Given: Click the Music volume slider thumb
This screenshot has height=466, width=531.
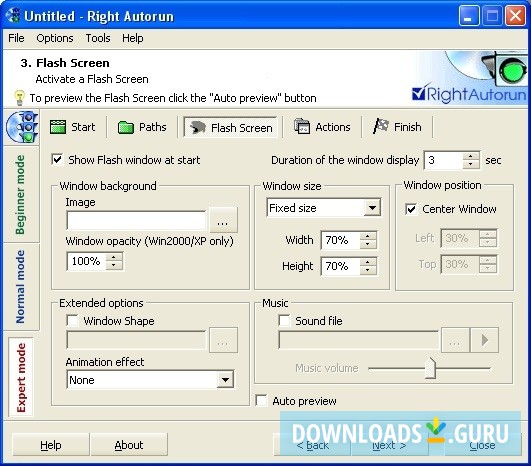Looking at the screenshot, I should tap(430, 368).
